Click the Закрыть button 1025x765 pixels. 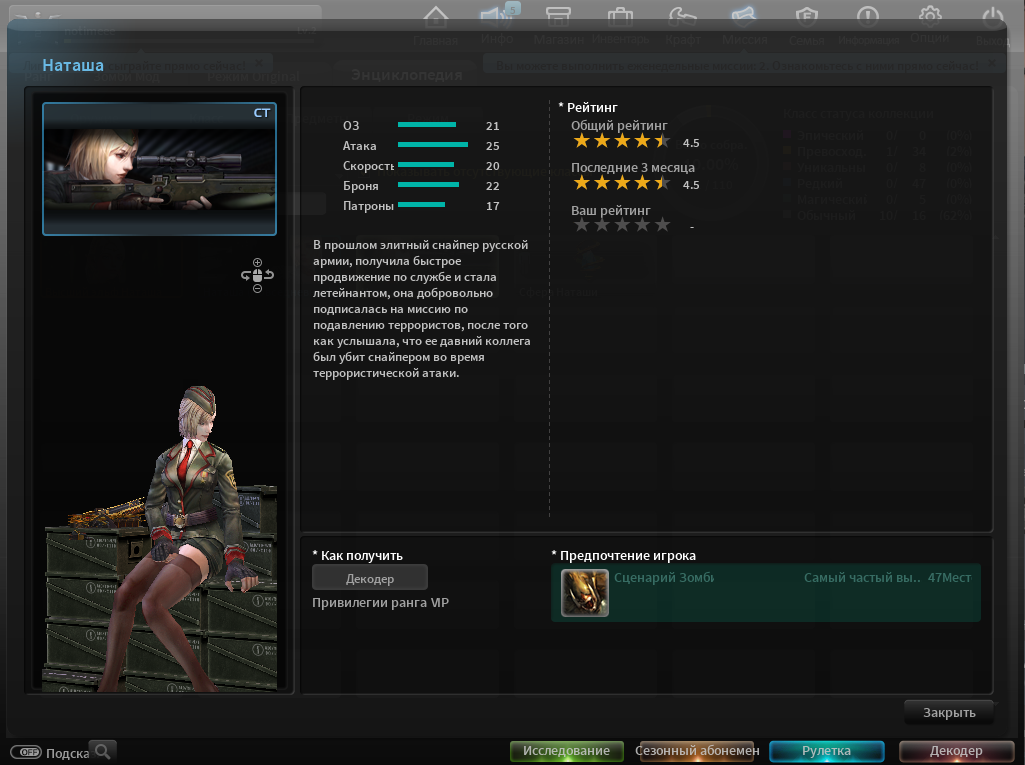pyautogui.click(x=949, y=713)
